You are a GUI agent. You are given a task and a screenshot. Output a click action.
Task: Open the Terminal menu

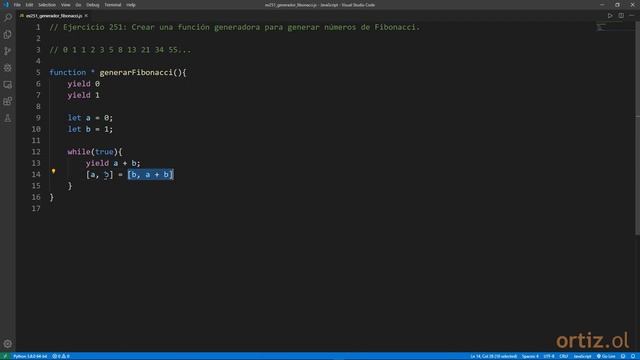pyautogui.click(x=113, y=5)
